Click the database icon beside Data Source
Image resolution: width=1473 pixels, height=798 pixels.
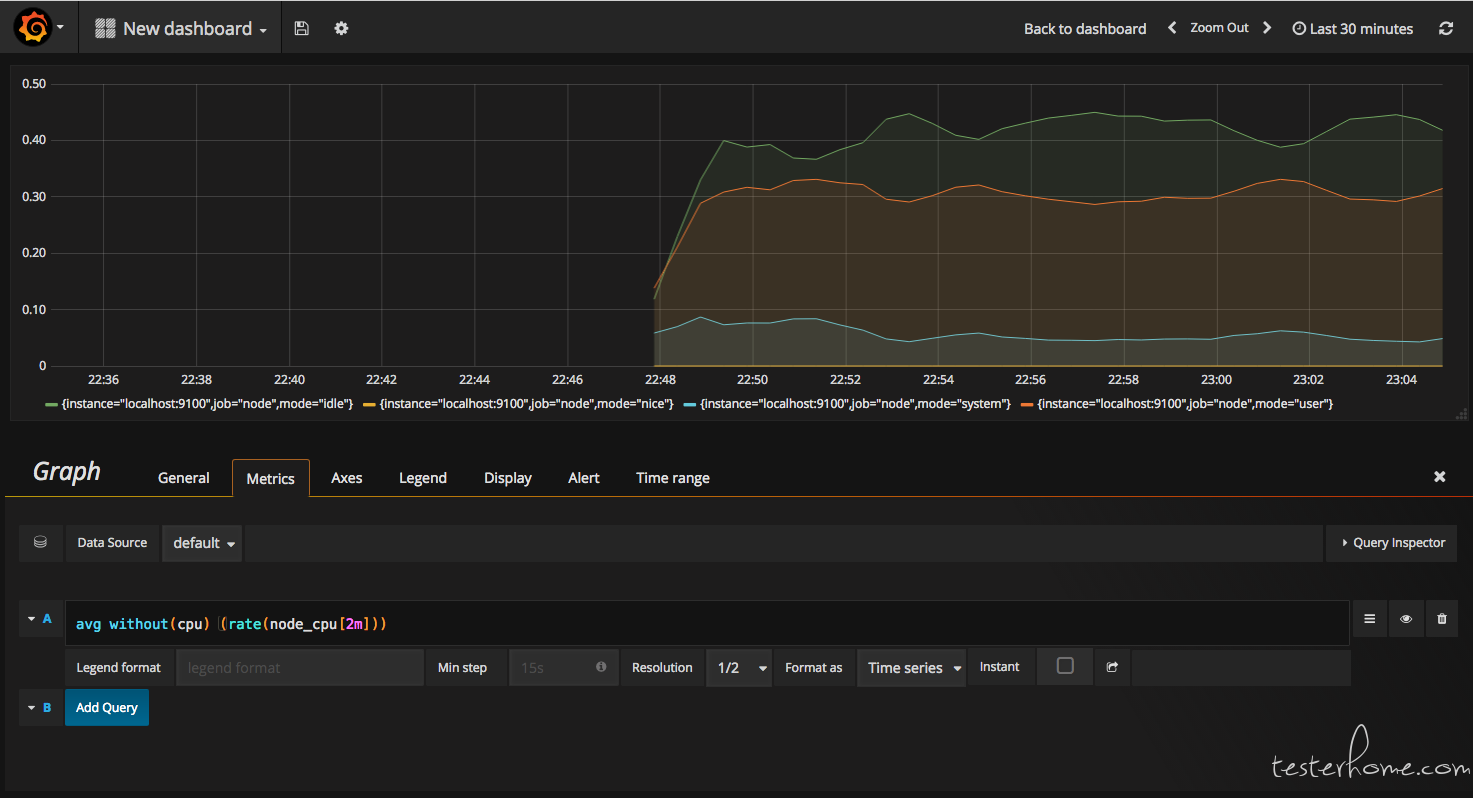(41, 542)
